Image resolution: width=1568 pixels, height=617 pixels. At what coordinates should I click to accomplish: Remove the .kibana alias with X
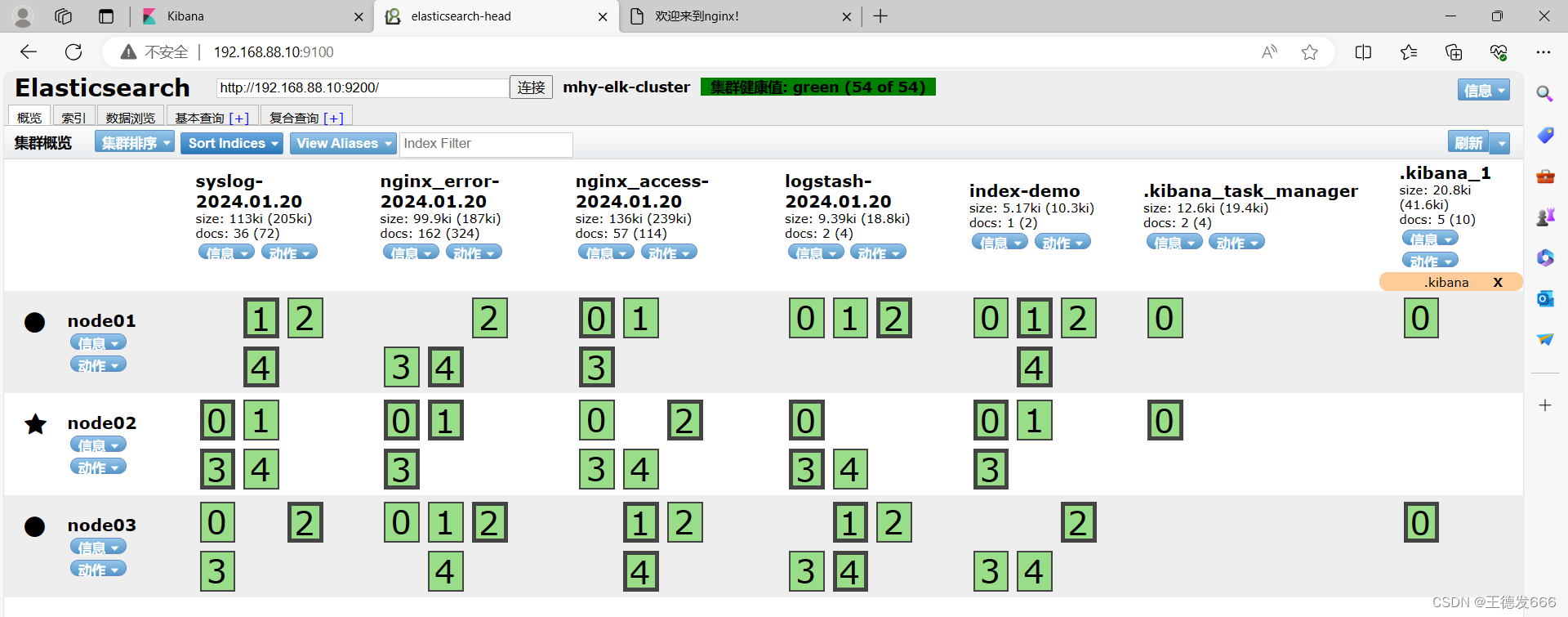click(1498, 282)
